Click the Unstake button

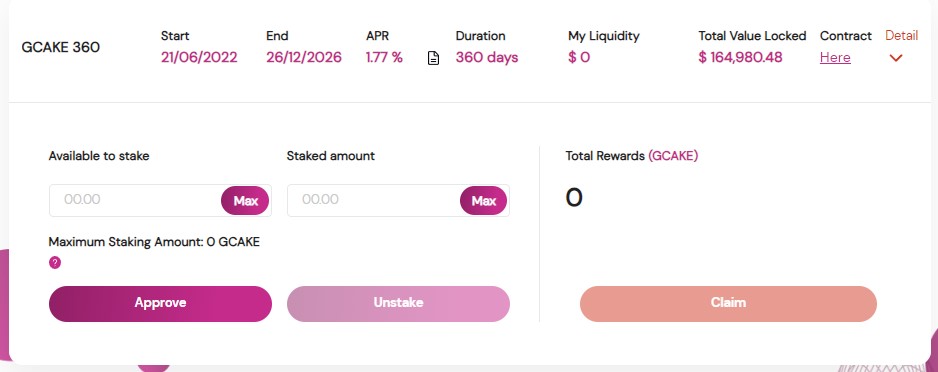pyautogui.click(x=398, y=304)
